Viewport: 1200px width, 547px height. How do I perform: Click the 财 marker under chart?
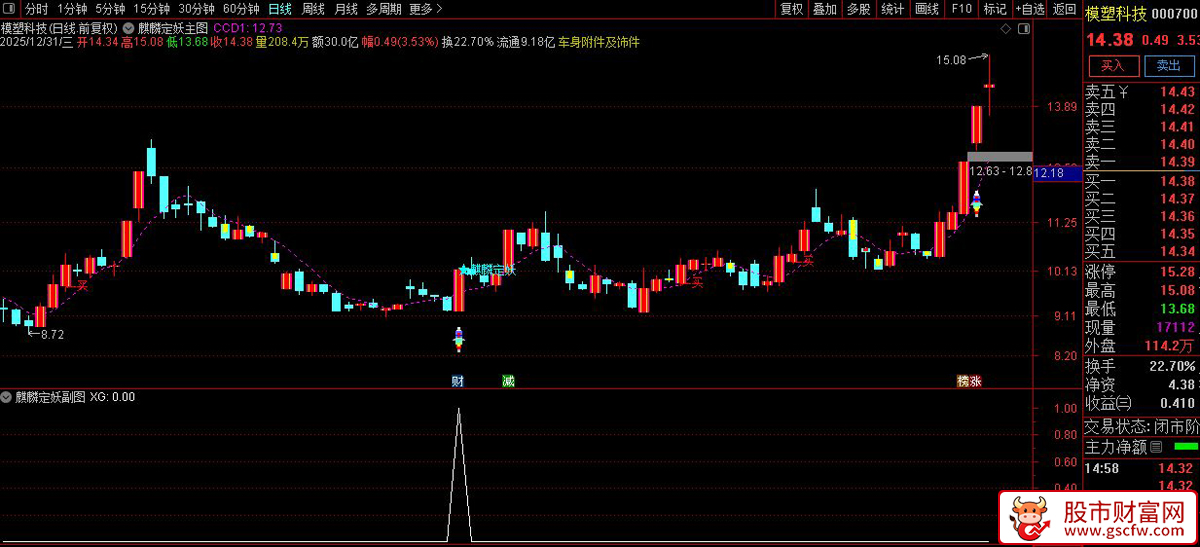(458, 381)
